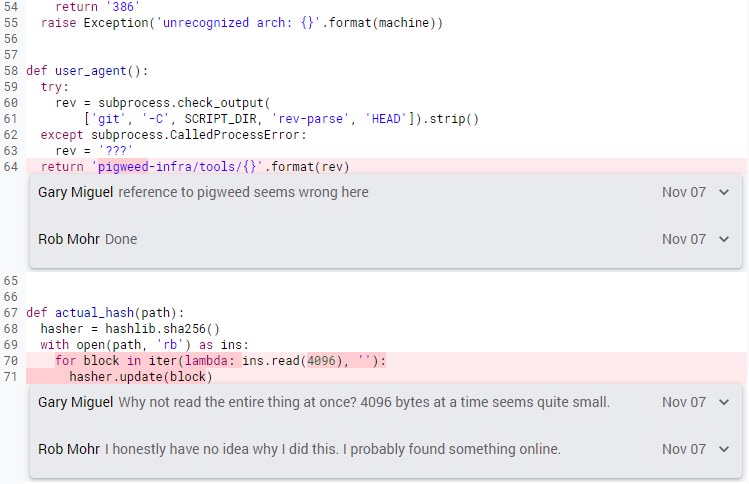Open reply 'I honestly have no idea why'
Image resolution: width=749 pixels, height=484 pixels.
[x=332, y=449]
